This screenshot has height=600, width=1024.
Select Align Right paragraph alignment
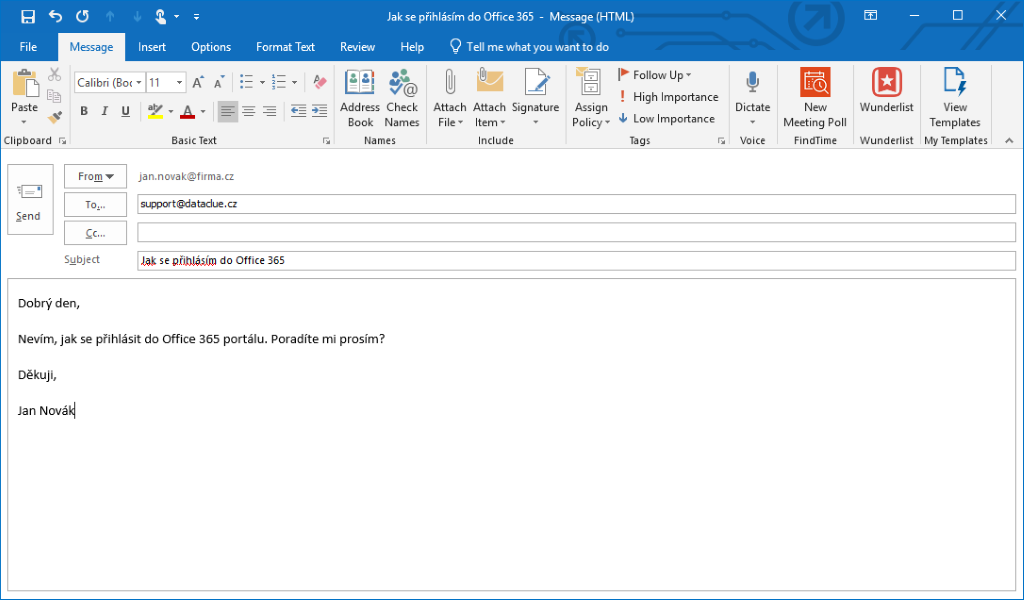tap(269, 112)
